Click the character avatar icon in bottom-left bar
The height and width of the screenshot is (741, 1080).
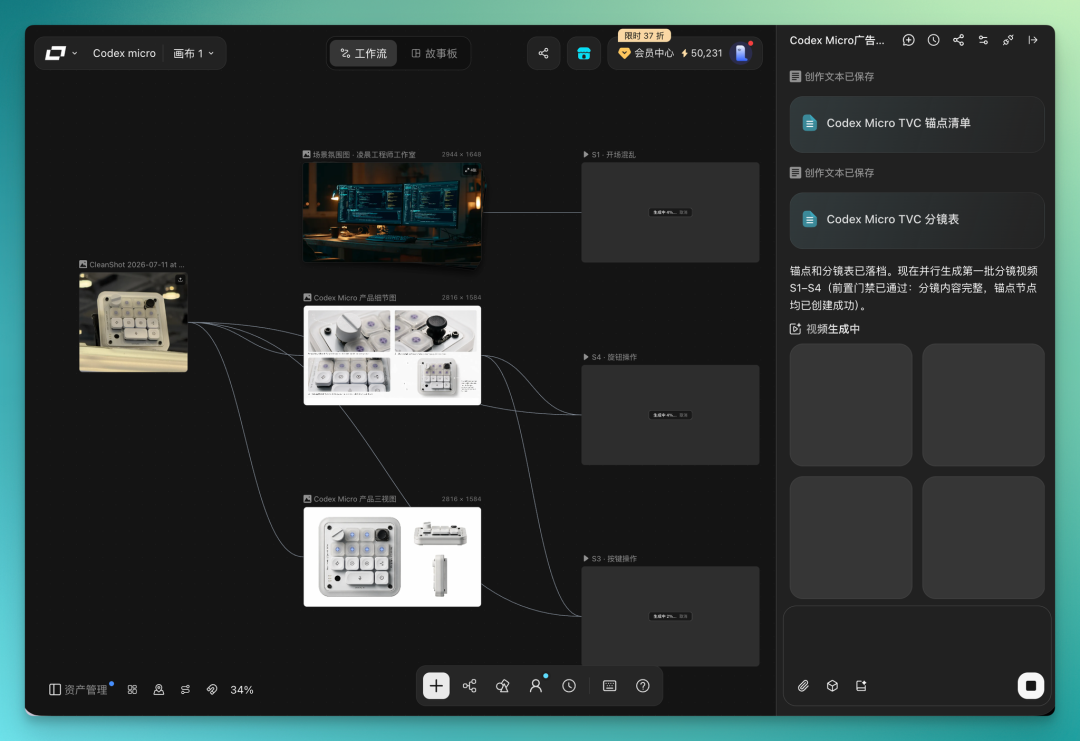[158, 689]
